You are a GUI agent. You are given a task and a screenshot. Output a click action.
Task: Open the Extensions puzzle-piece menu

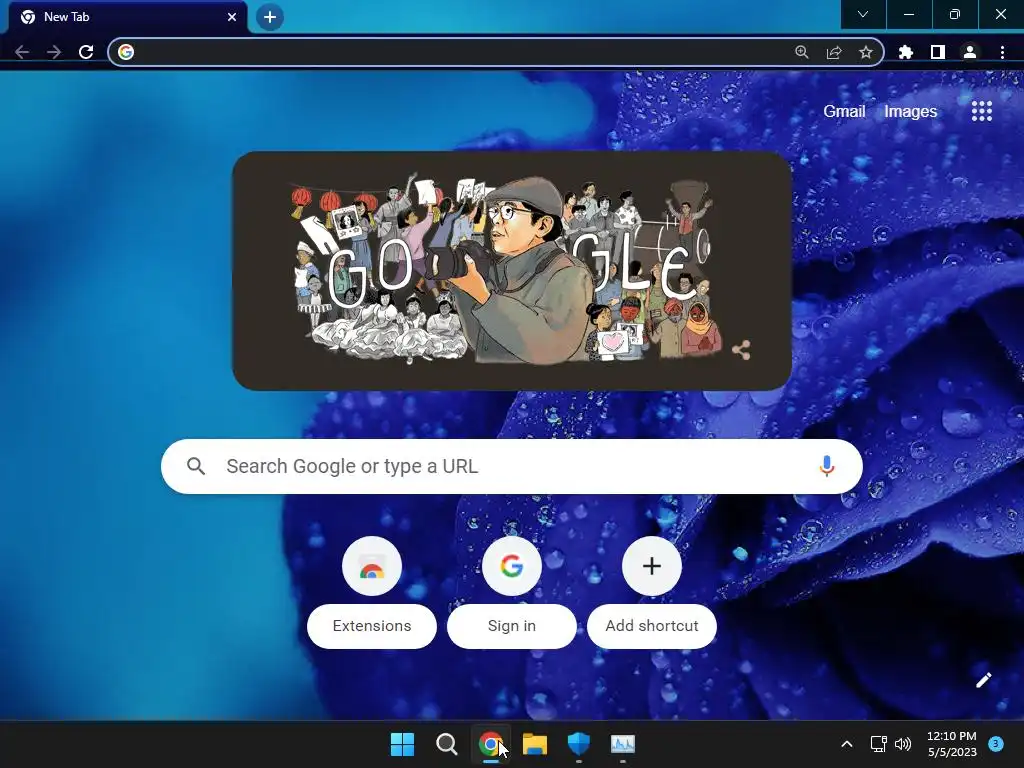point(906,52)
